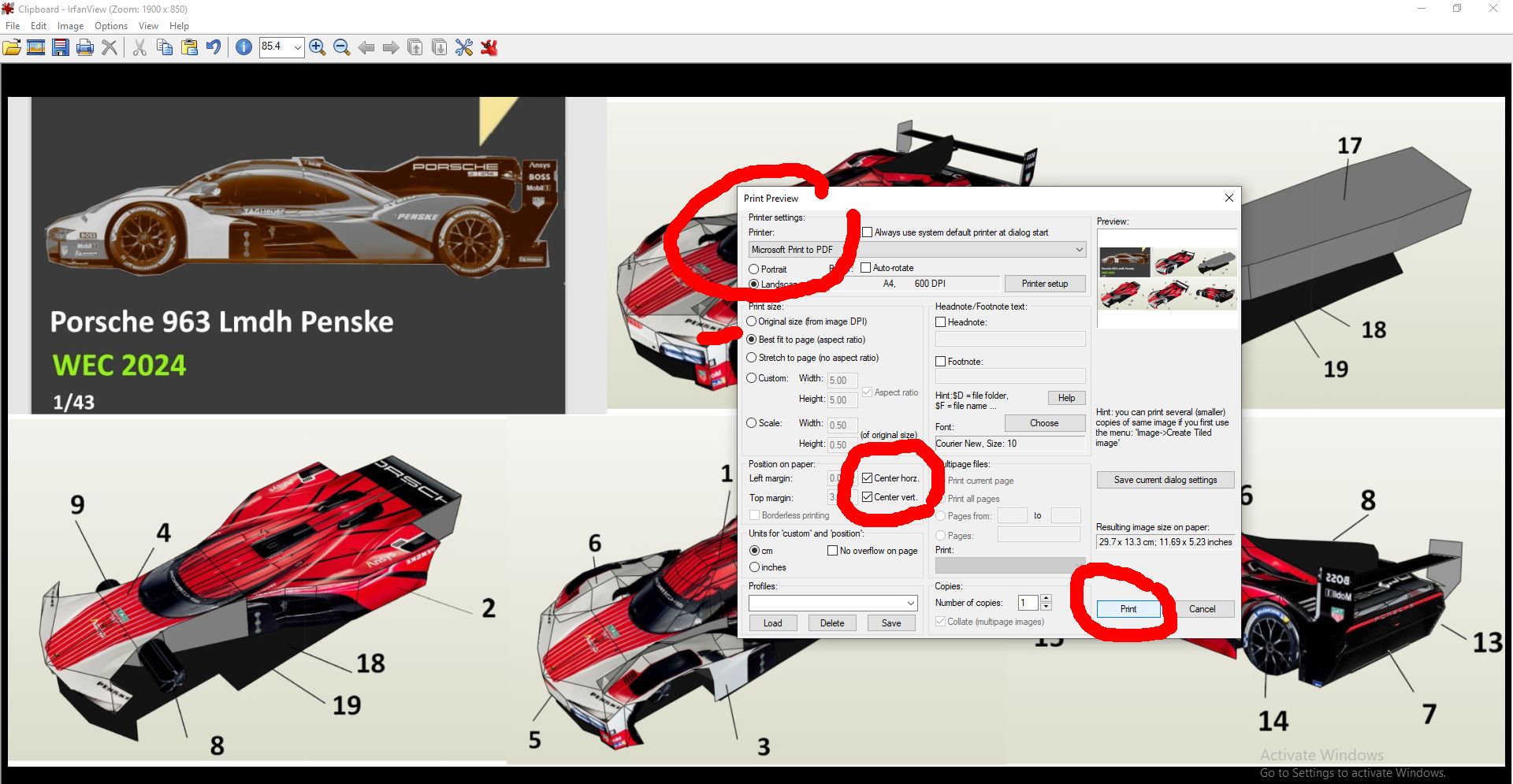
Task: Select the Portrait orientation radio button
Action: [x=754, y=269]
